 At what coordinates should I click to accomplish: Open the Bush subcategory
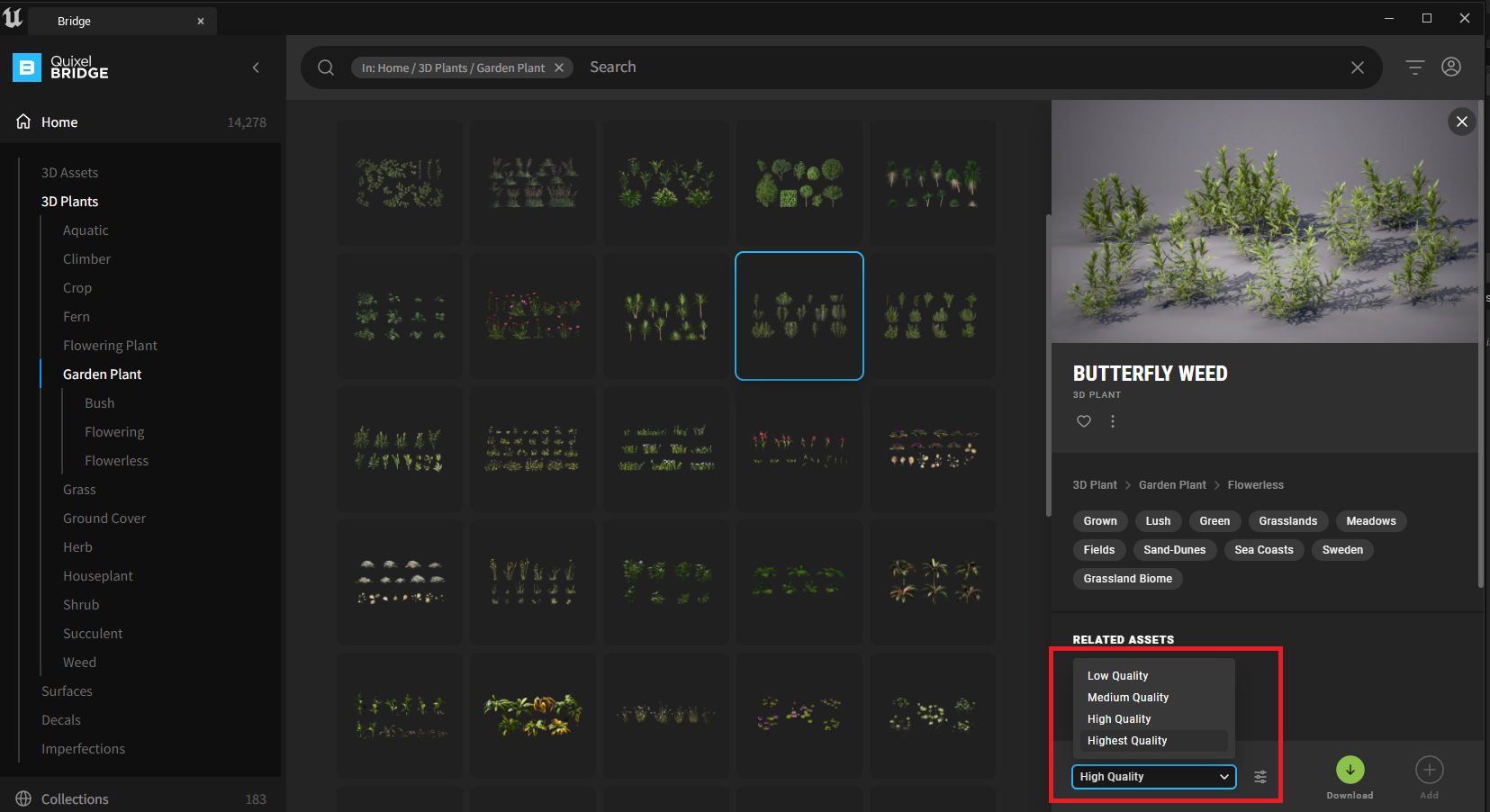click(99, 403)
